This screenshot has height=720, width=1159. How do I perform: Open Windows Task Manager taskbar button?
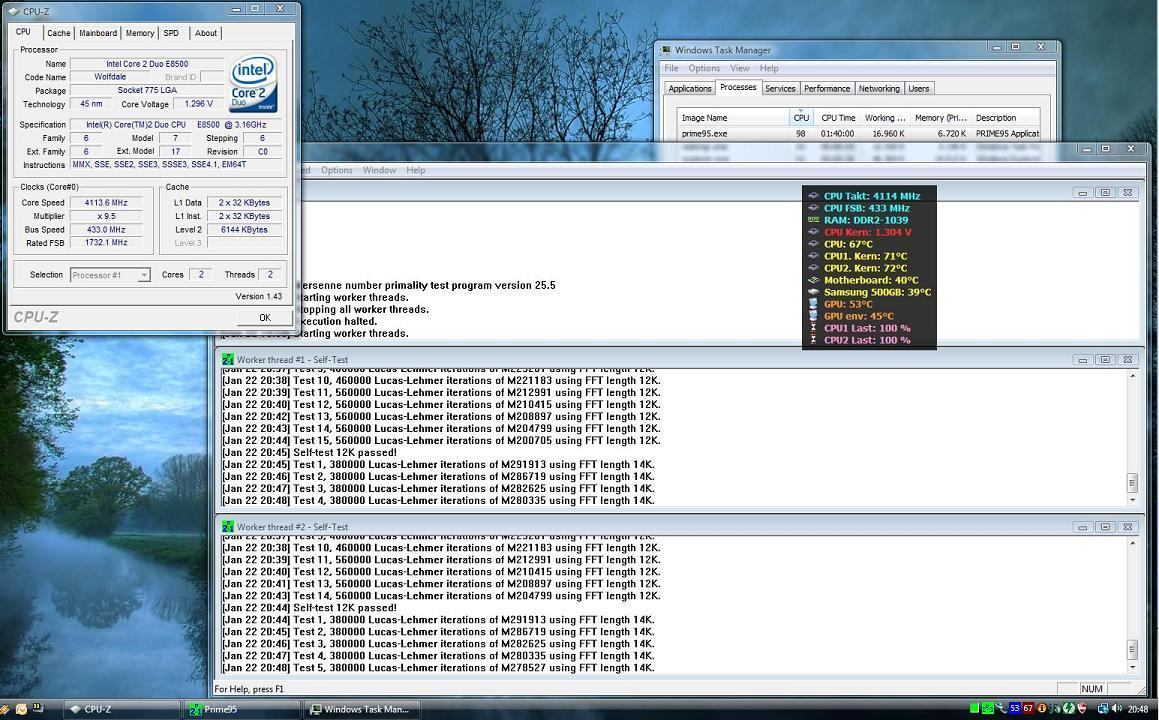pos(362,709)
